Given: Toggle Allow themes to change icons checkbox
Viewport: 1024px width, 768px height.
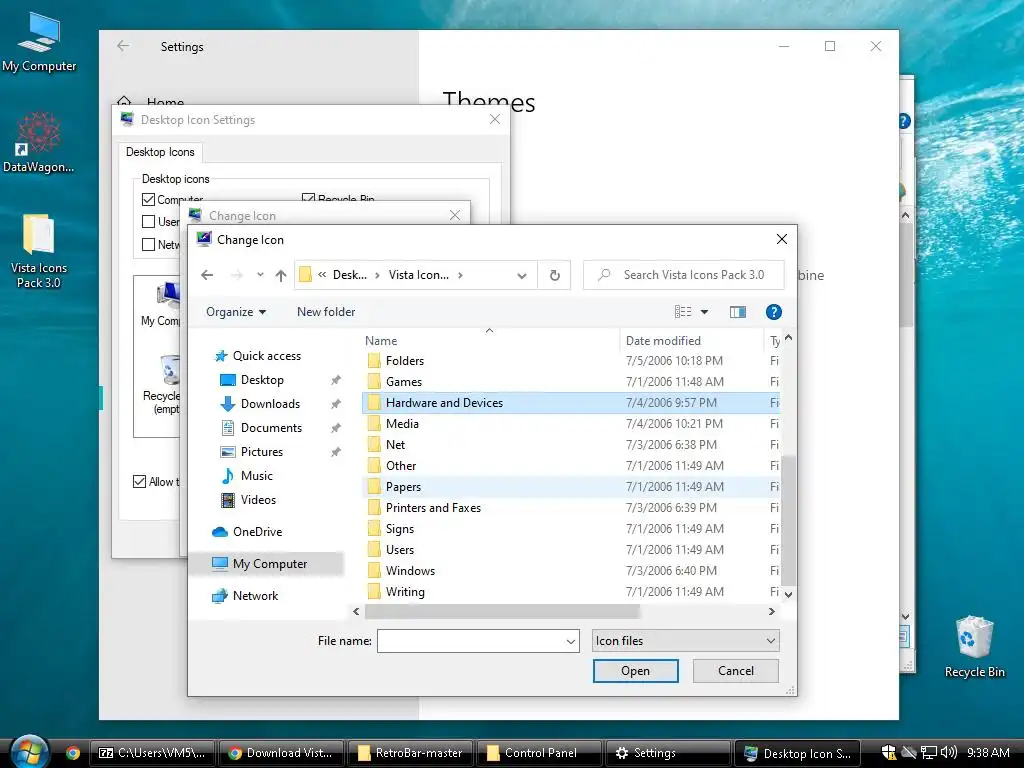Looking at the screenshot, I should [x=139, y=482].
